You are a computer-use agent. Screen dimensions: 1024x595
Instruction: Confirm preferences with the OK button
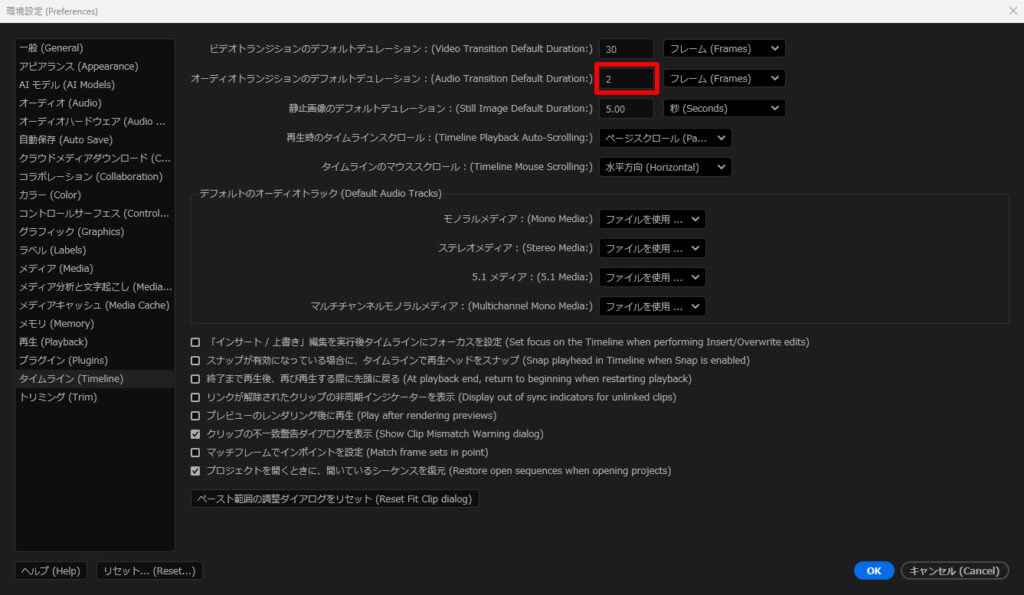coord(874,571)
